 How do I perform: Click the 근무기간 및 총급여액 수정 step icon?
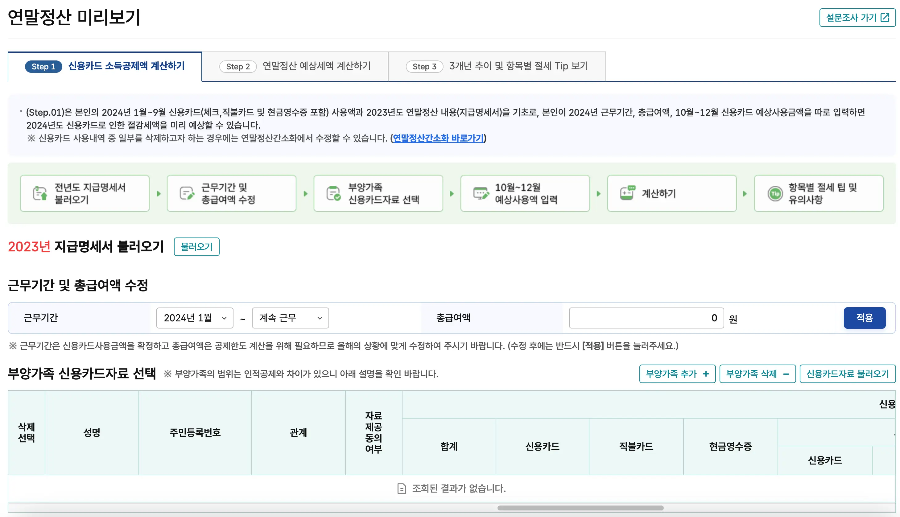point(187,193)
